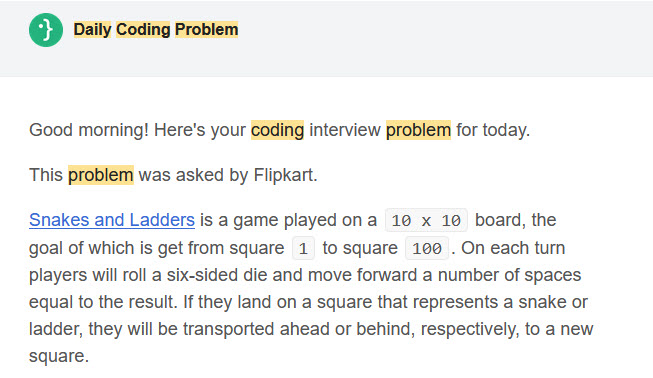Click the word 'today.' in the greeting
Viewport: 653px width, 378px height.
pos(506,130)
